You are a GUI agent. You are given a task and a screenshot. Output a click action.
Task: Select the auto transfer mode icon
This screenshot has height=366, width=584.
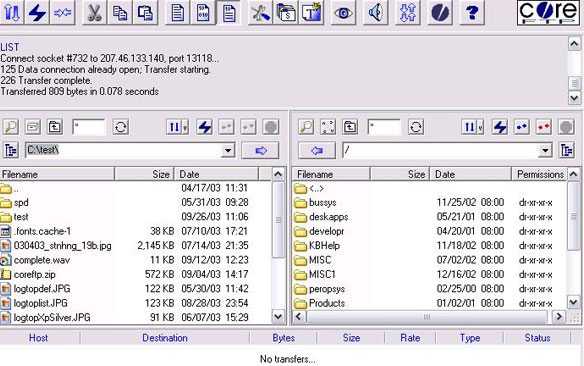(228, 13)
